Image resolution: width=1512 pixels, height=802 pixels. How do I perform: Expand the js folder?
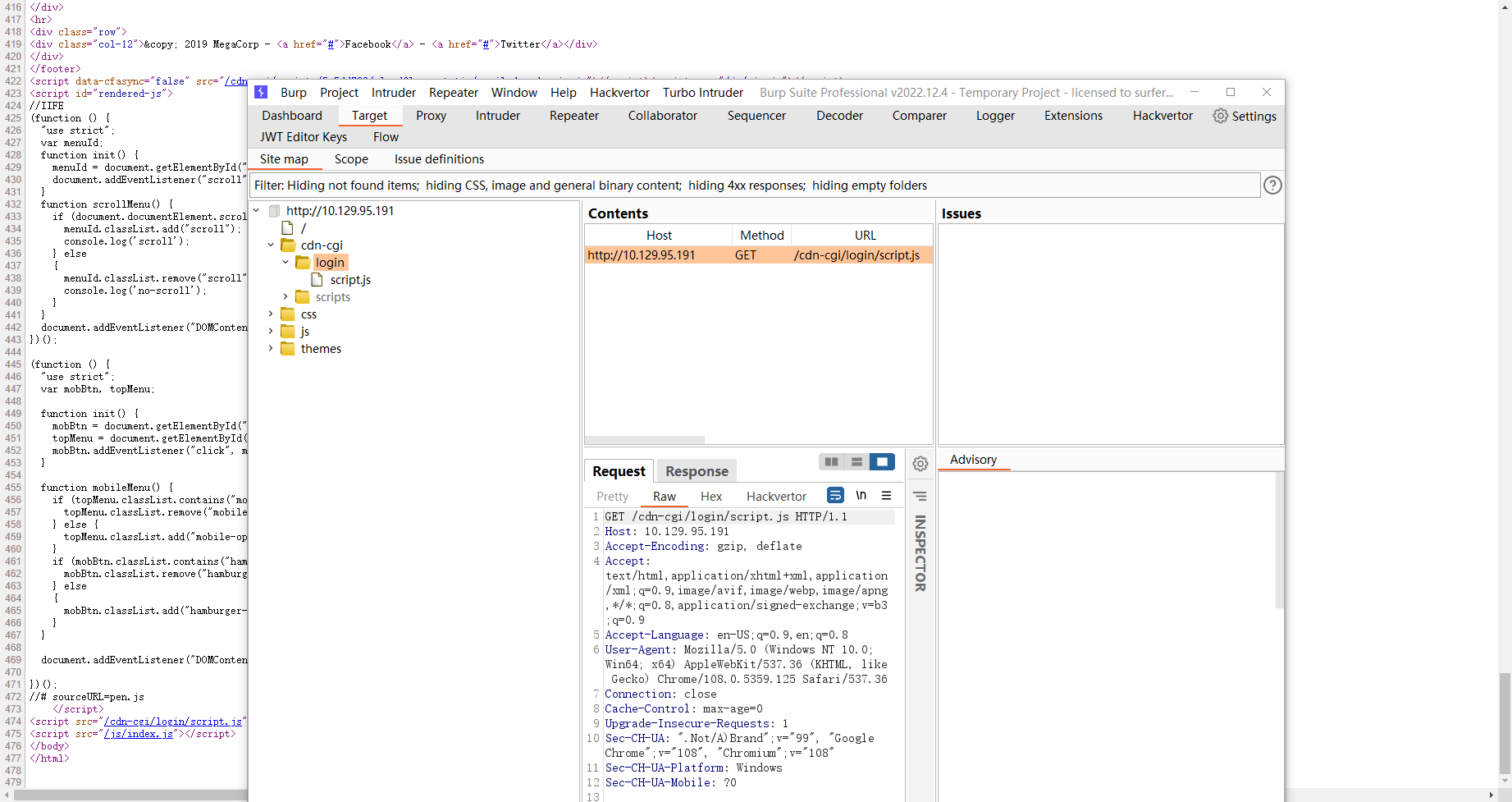[271, 331]
